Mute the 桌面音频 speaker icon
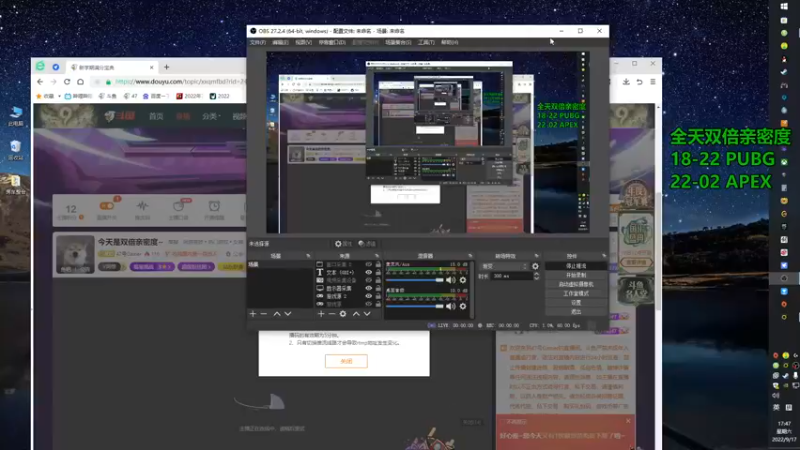This screenshot has width=800, height=450. [451, 306]
